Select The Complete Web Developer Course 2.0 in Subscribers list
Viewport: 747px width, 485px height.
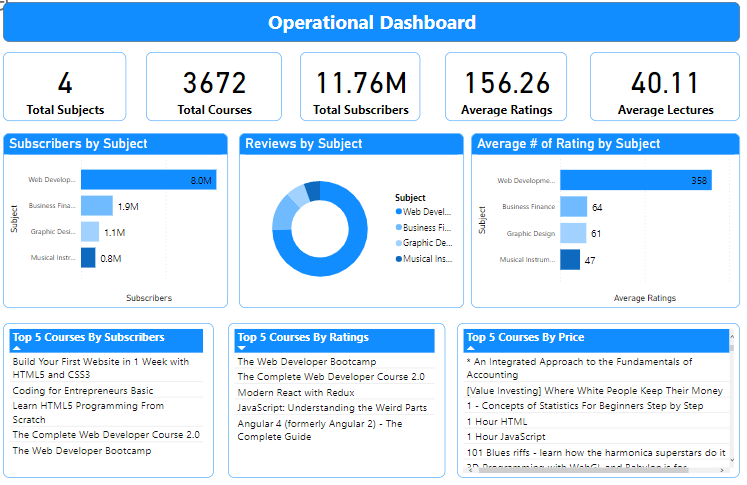[x=107, y=434]
